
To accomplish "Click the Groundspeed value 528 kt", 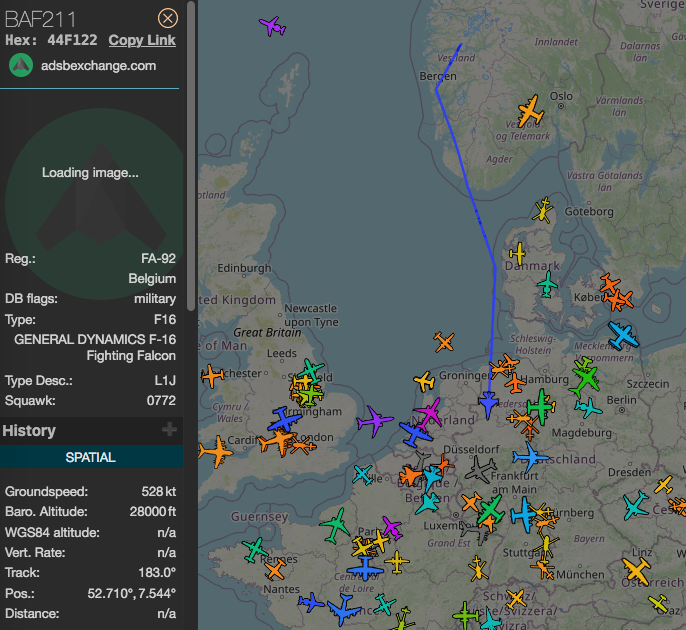I will pyautogui.click(x=159, y=491).
